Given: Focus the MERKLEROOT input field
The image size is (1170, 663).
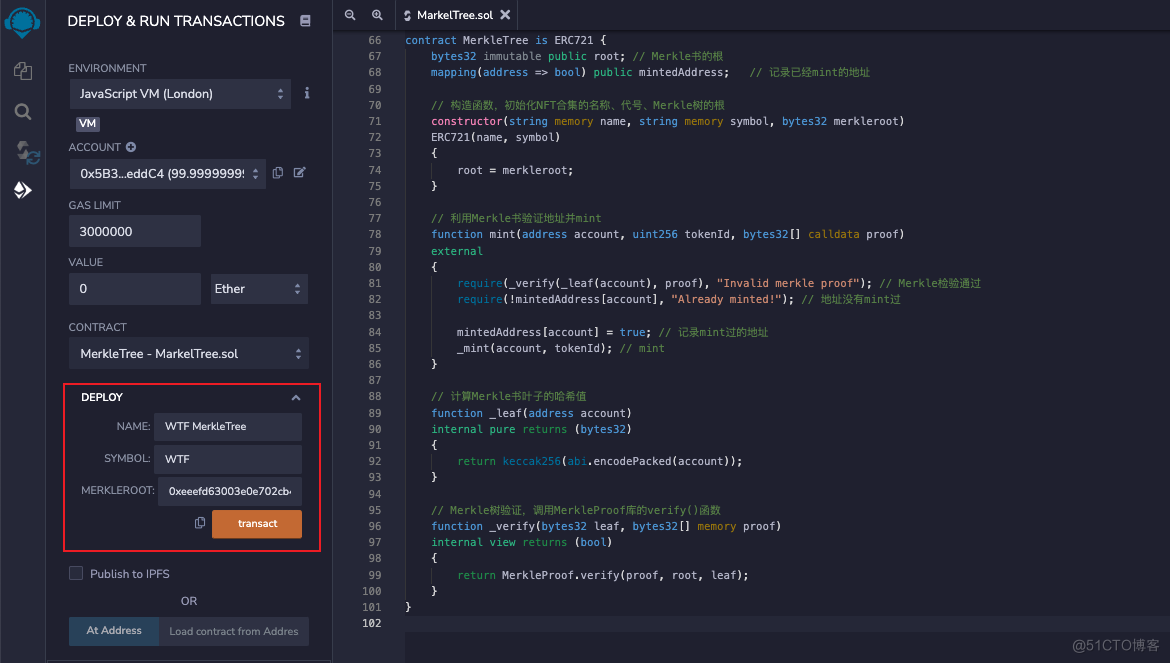Looking at the screenshot, I should pos(230,491).
